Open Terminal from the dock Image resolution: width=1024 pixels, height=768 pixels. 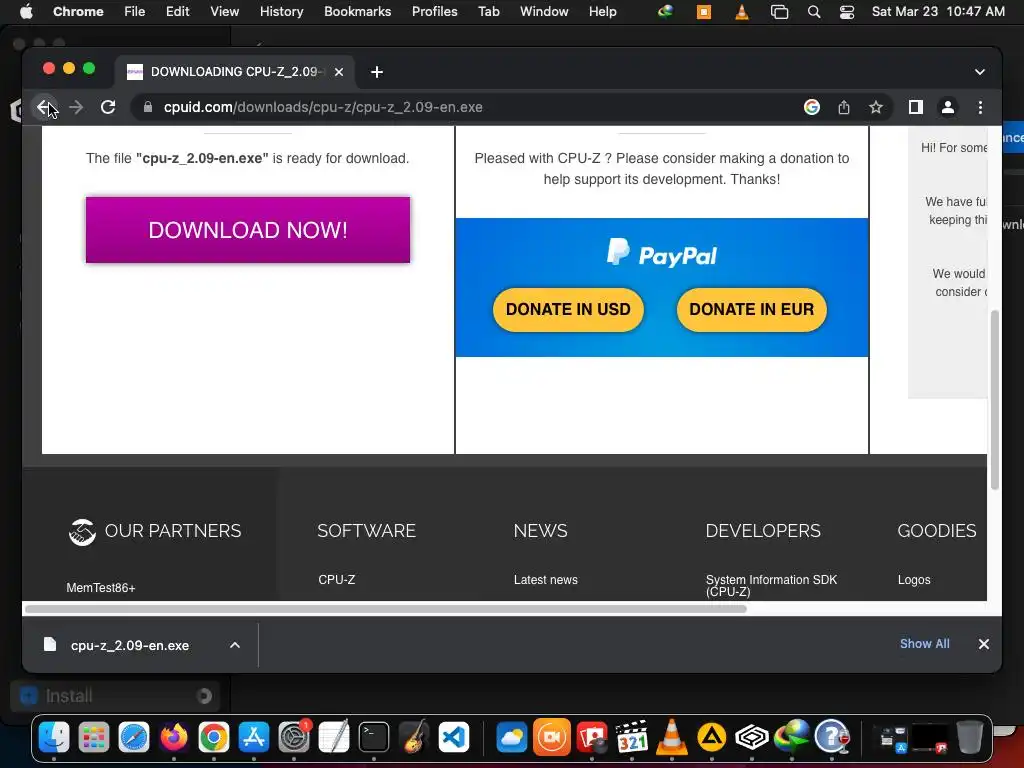click(374, 738)
